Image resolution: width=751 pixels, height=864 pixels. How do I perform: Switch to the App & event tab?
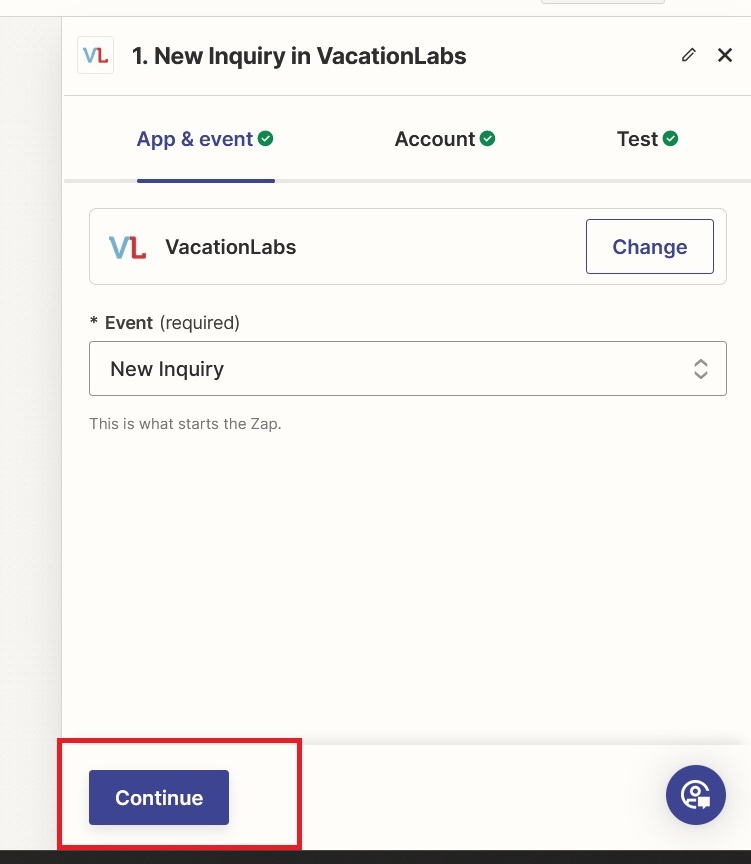coord(194,139)
